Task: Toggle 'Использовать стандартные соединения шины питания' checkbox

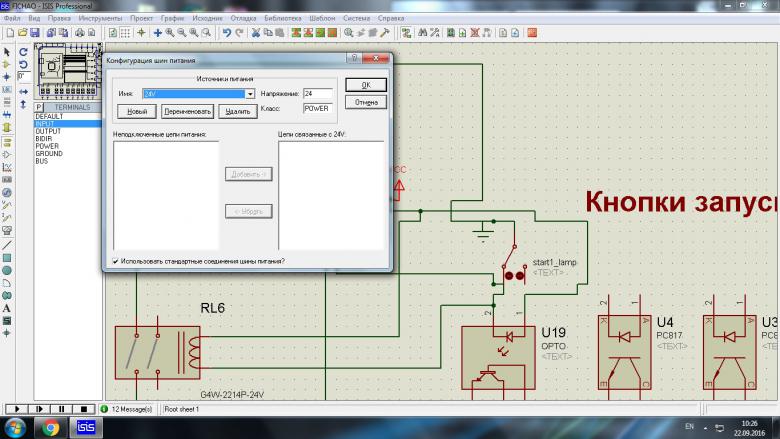Action: [115, 261]
